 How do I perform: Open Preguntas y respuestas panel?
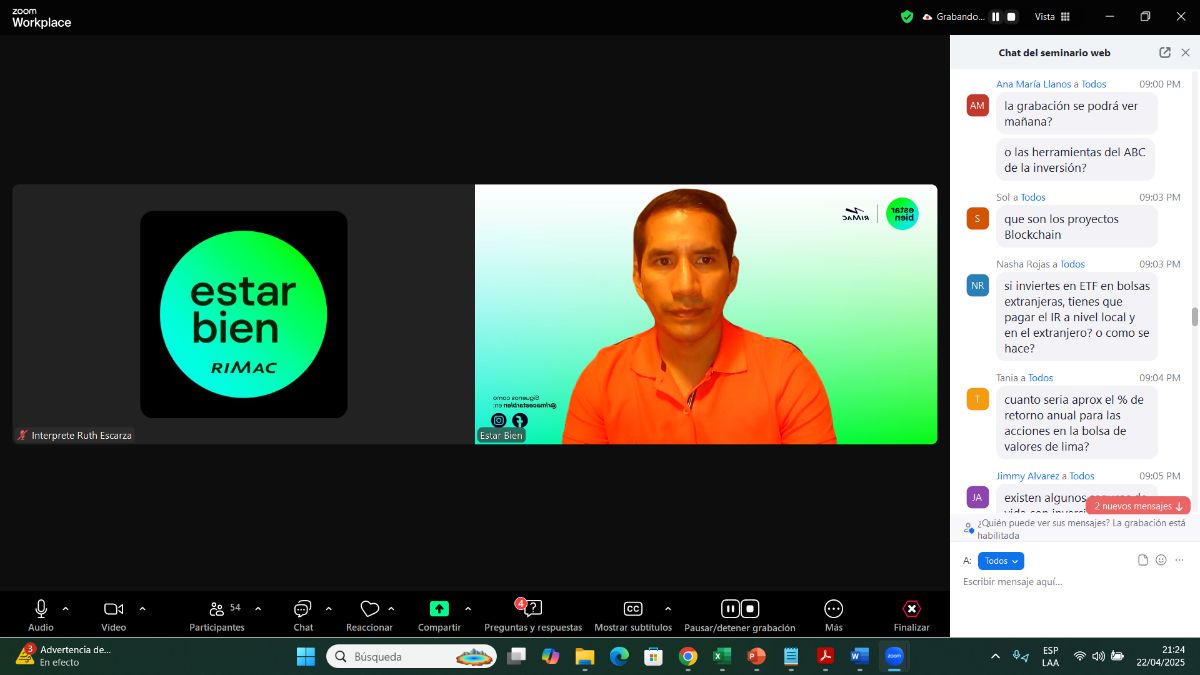(532, 609)
